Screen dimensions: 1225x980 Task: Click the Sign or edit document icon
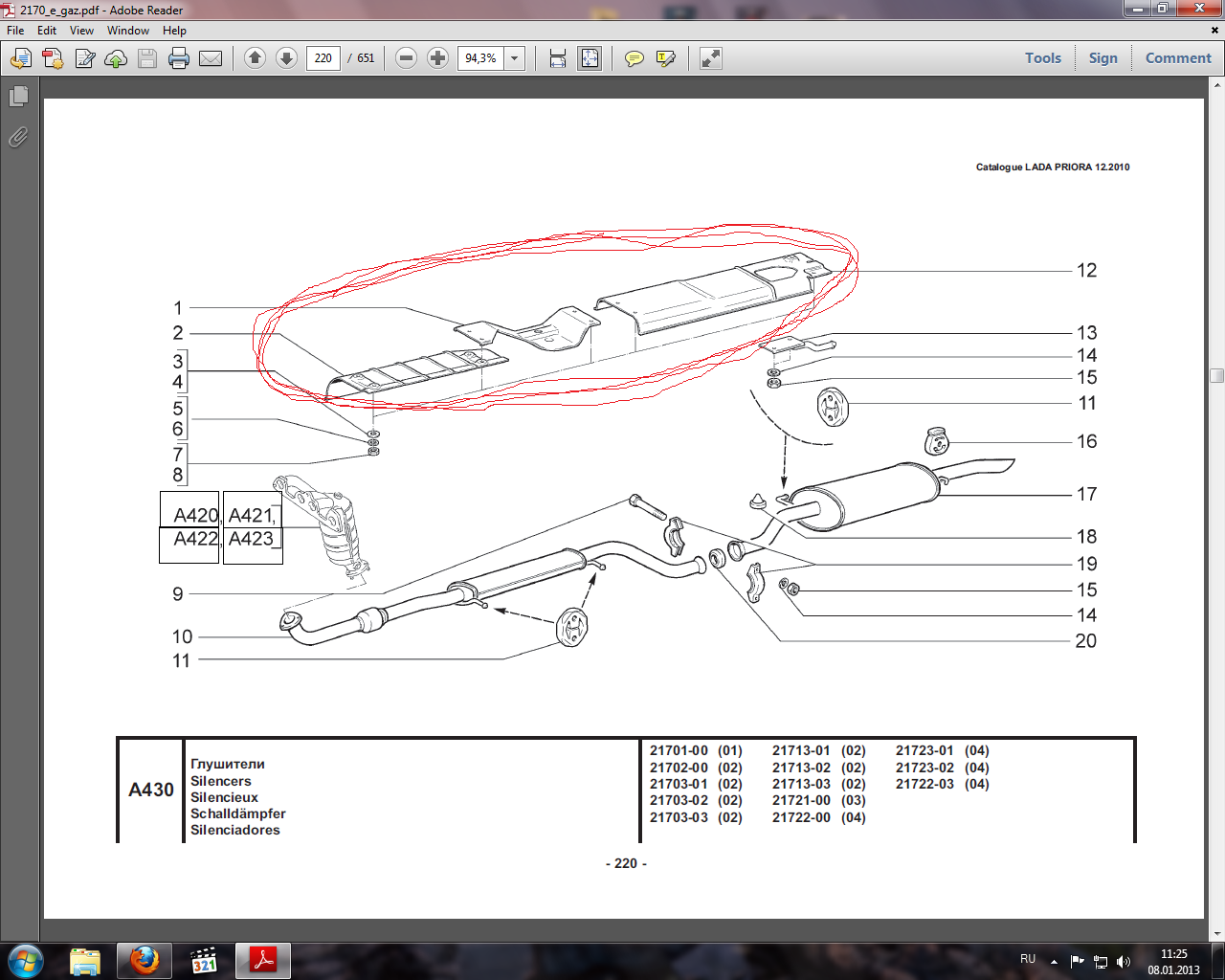(85, 58)
